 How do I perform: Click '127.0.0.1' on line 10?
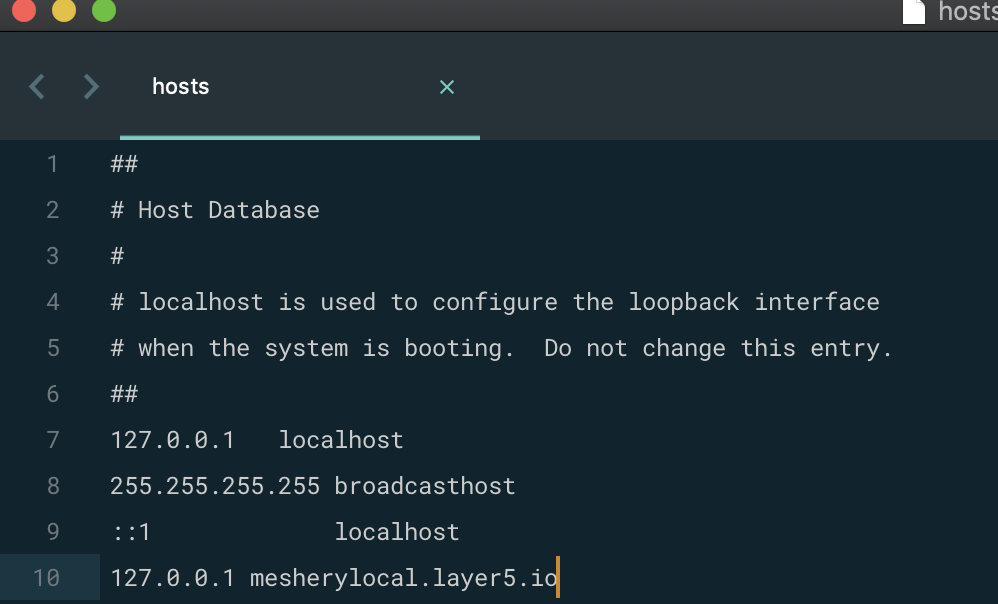pyautogui.click(x=173, y=578)
